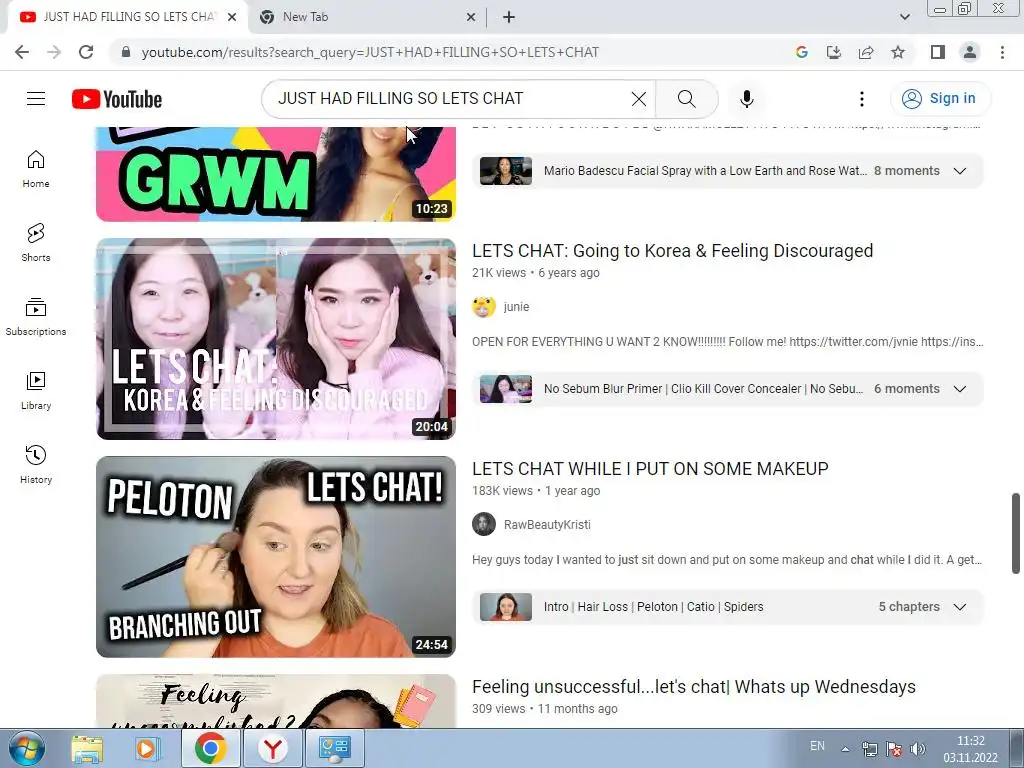Share this page from address bar
Screen dimensions: 1024x768
click(x=866, y=52)
